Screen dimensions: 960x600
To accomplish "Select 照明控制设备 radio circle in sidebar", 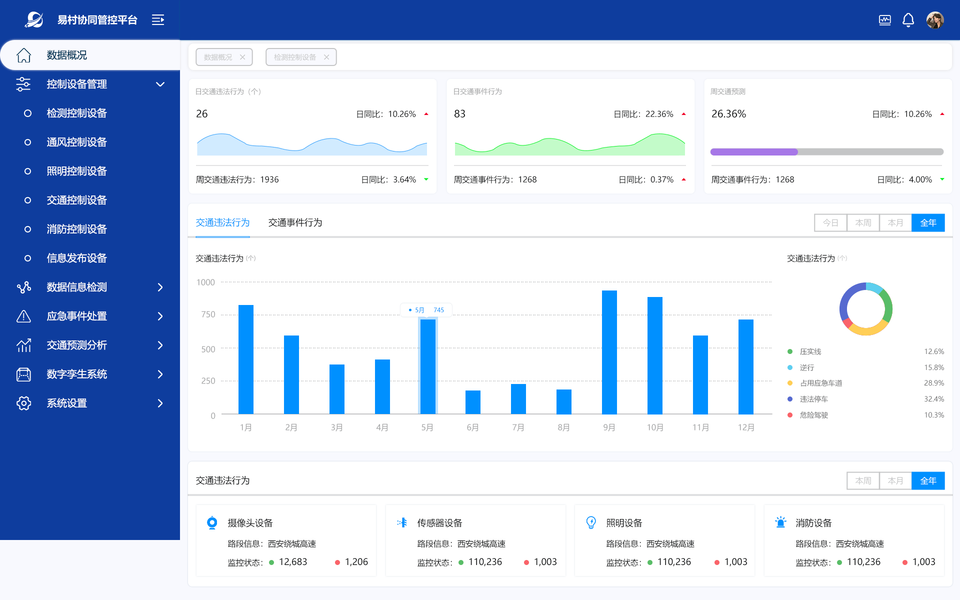I will pos(27,171).
